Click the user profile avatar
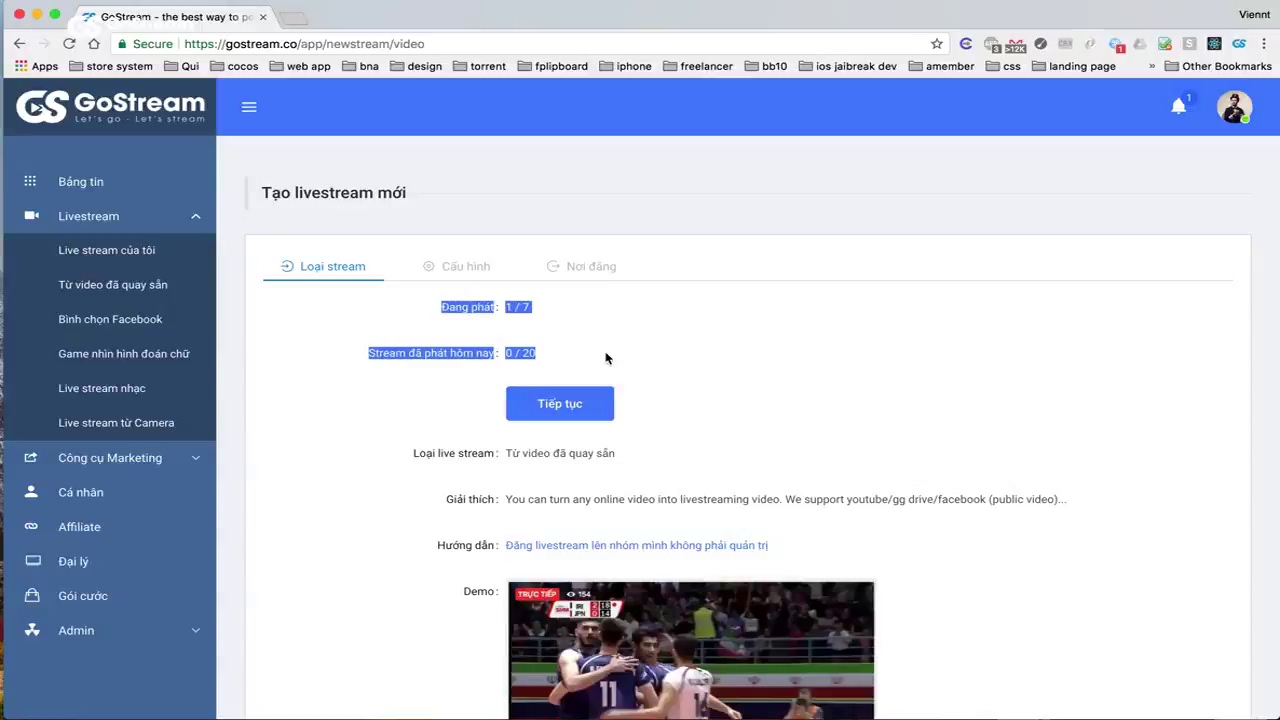 pyautogui.click(x=1234, y=107)
